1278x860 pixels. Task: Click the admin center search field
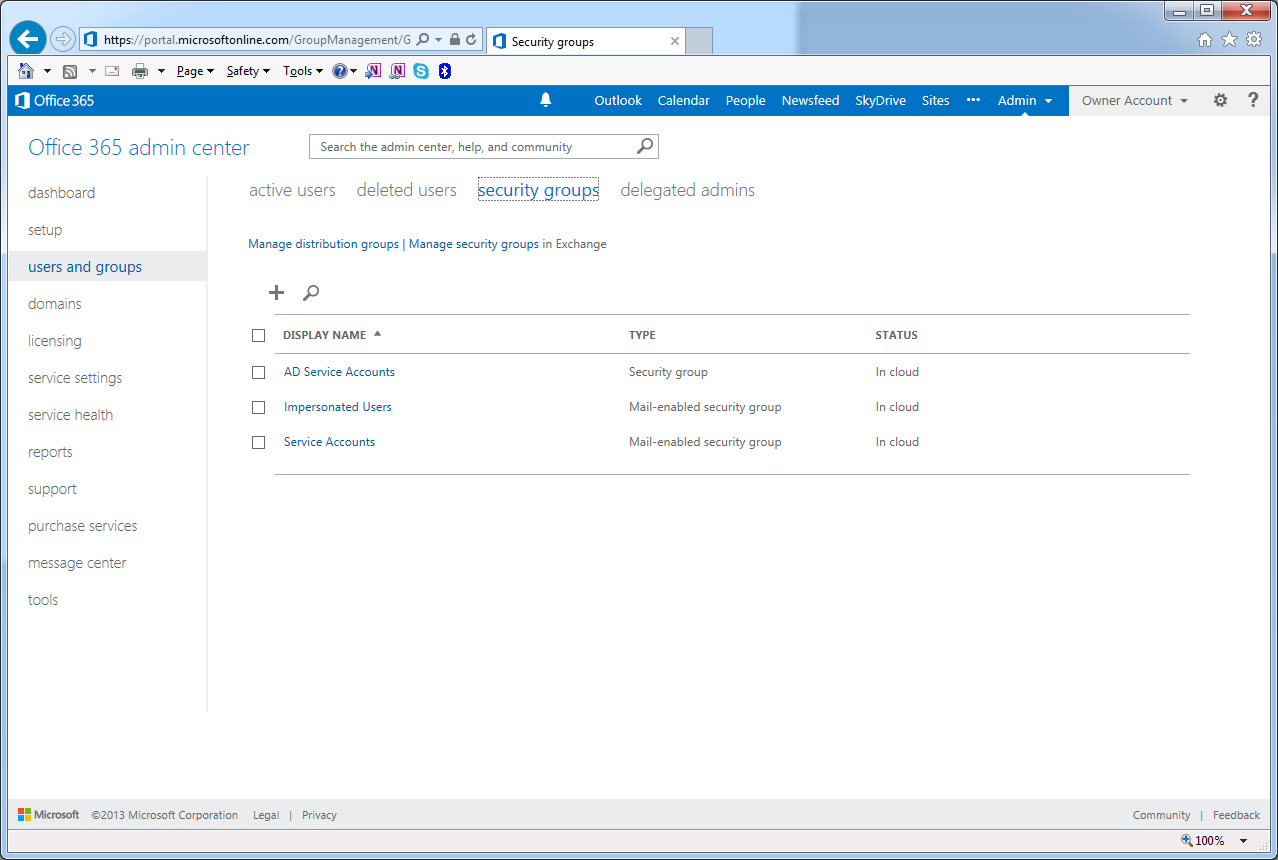pos(470,147)
